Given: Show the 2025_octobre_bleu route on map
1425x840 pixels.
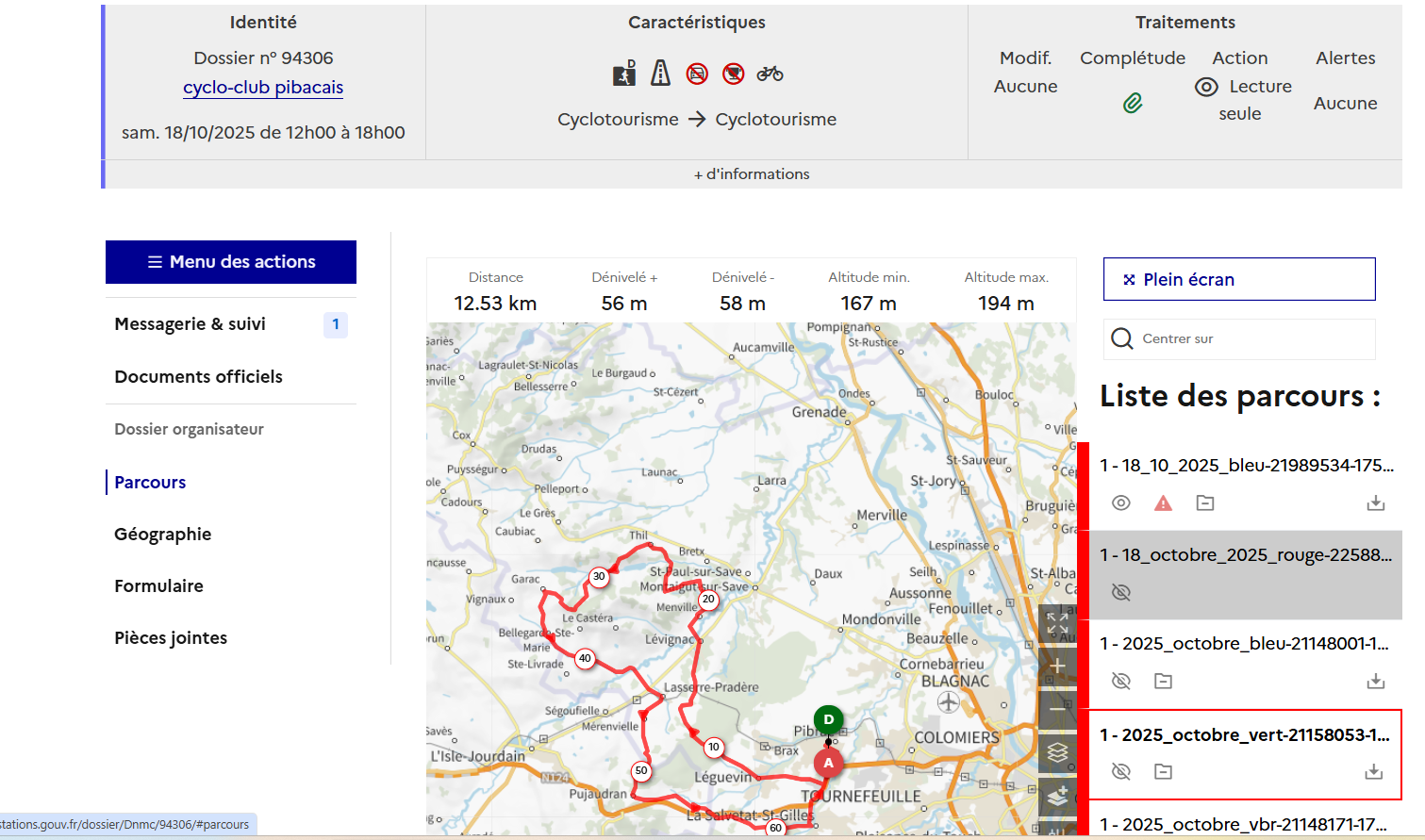Looking at the screenshot, I should [x=1120, y=681].
